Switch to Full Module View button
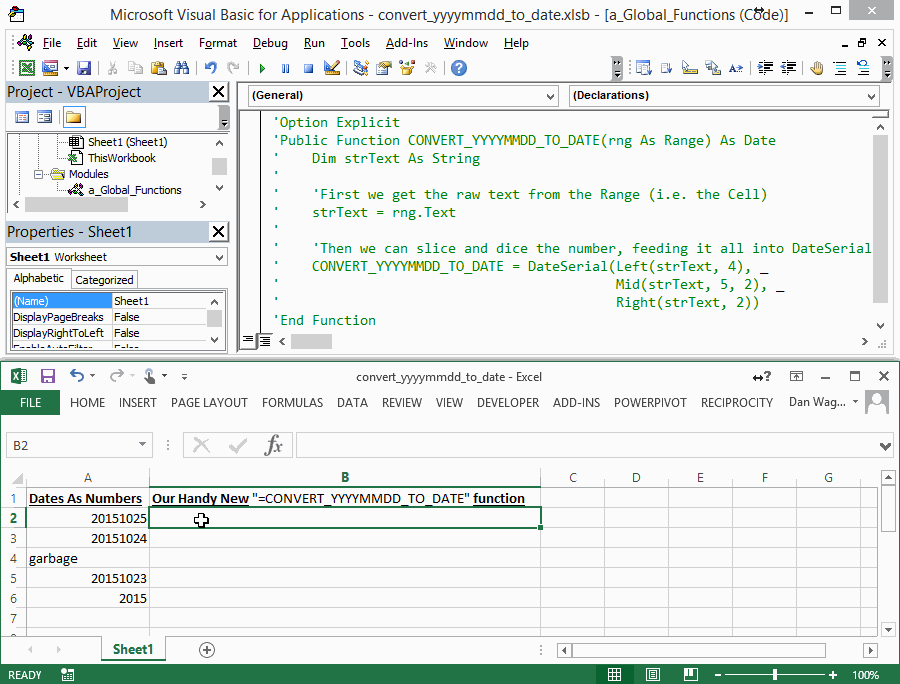 (265, 341)
